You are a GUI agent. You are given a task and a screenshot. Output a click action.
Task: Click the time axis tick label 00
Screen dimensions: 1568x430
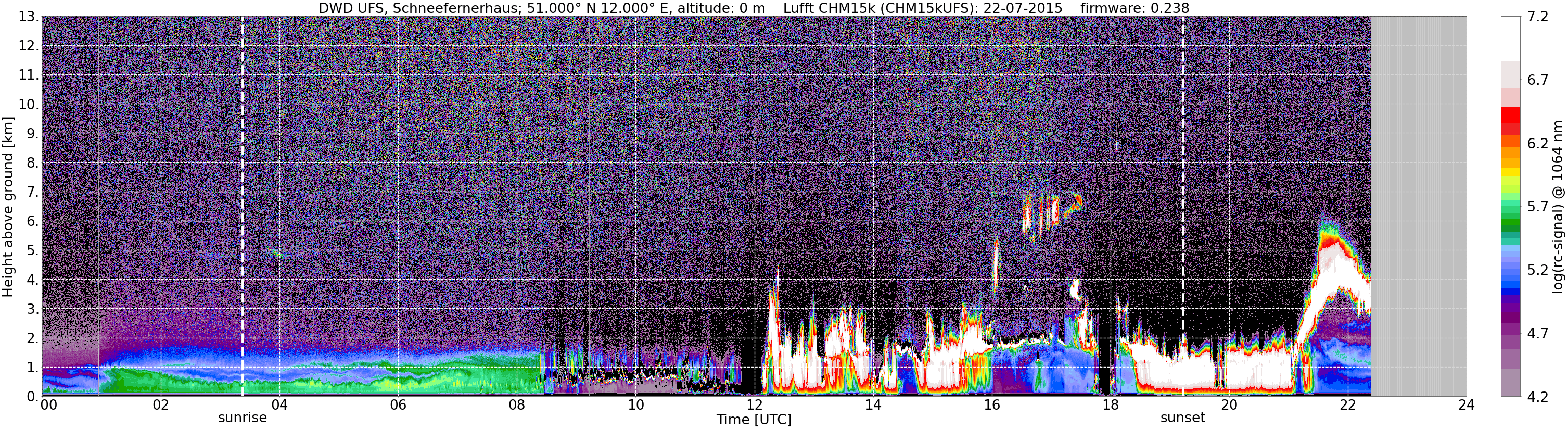point(49,405)
